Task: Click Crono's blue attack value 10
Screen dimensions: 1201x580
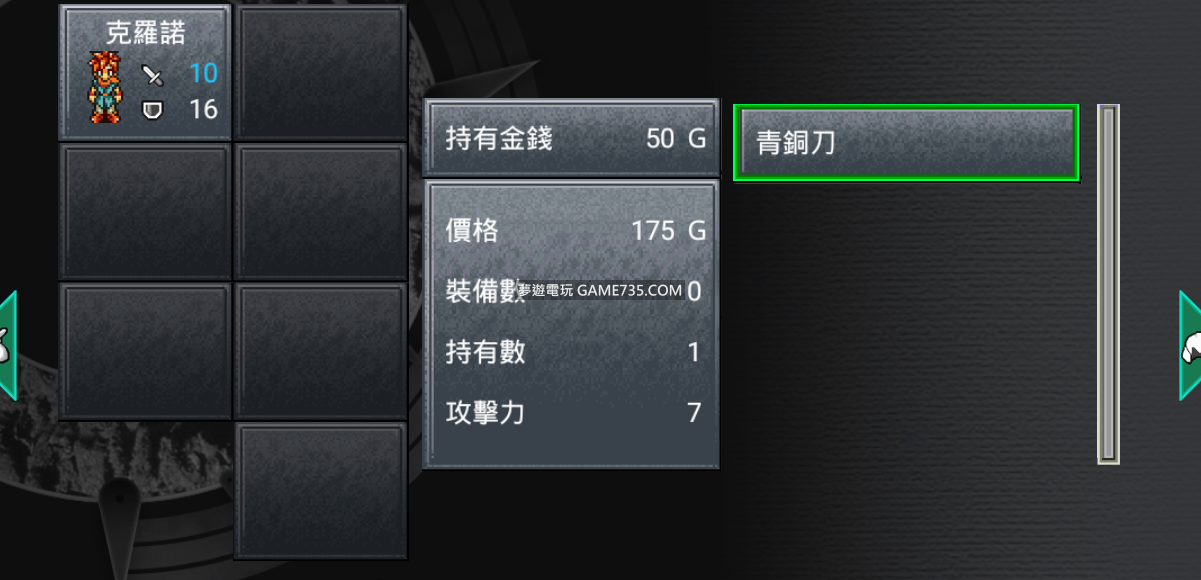Action: (x=203, y=73)
